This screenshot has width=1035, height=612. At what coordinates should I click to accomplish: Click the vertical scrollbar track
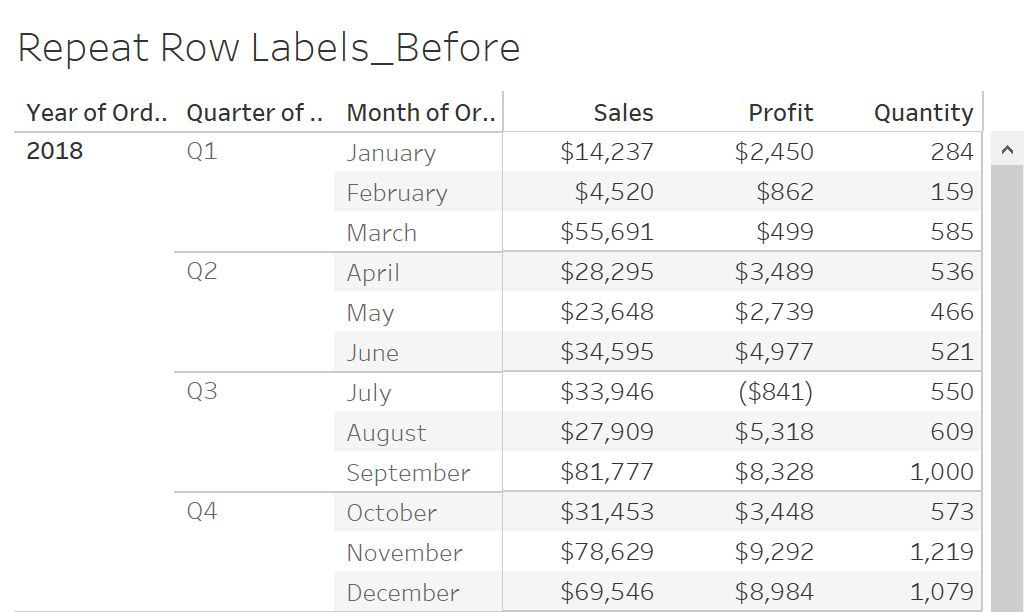(1007, 389)
